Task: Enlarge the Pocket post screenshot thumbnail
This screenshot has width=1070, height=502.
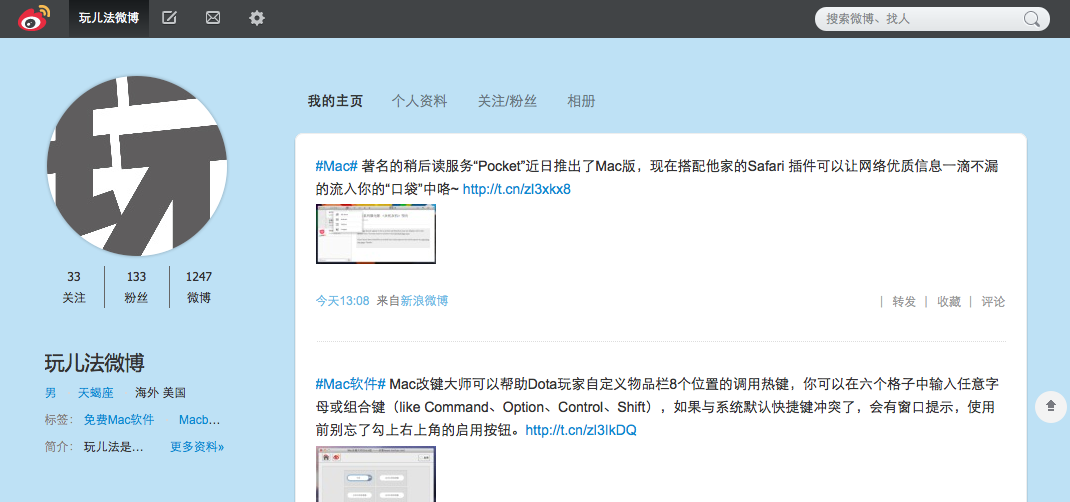Action: tap(376, 234)
